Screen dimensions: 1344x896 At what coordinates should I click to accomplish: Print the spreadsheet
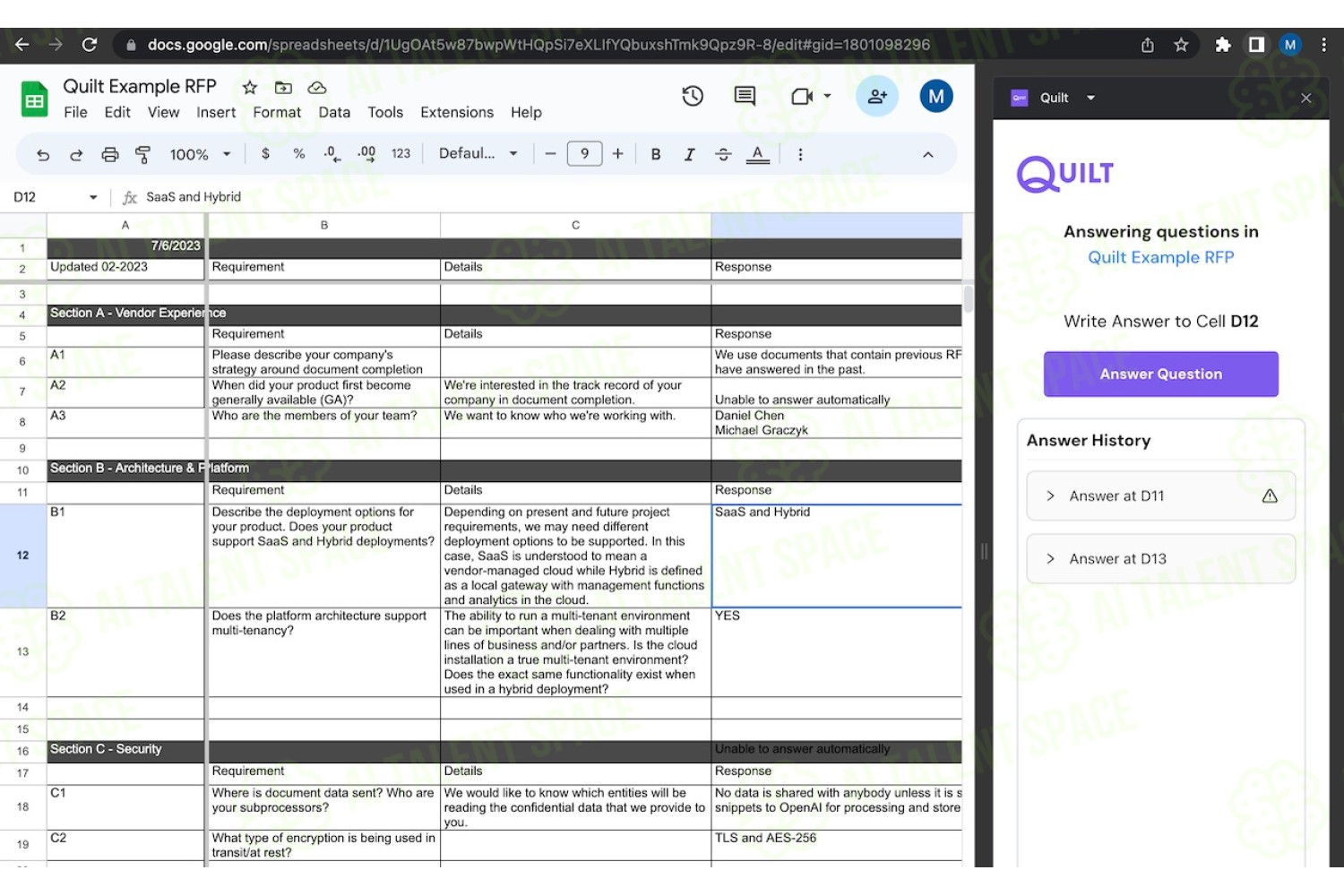click(x=110, y=154)
